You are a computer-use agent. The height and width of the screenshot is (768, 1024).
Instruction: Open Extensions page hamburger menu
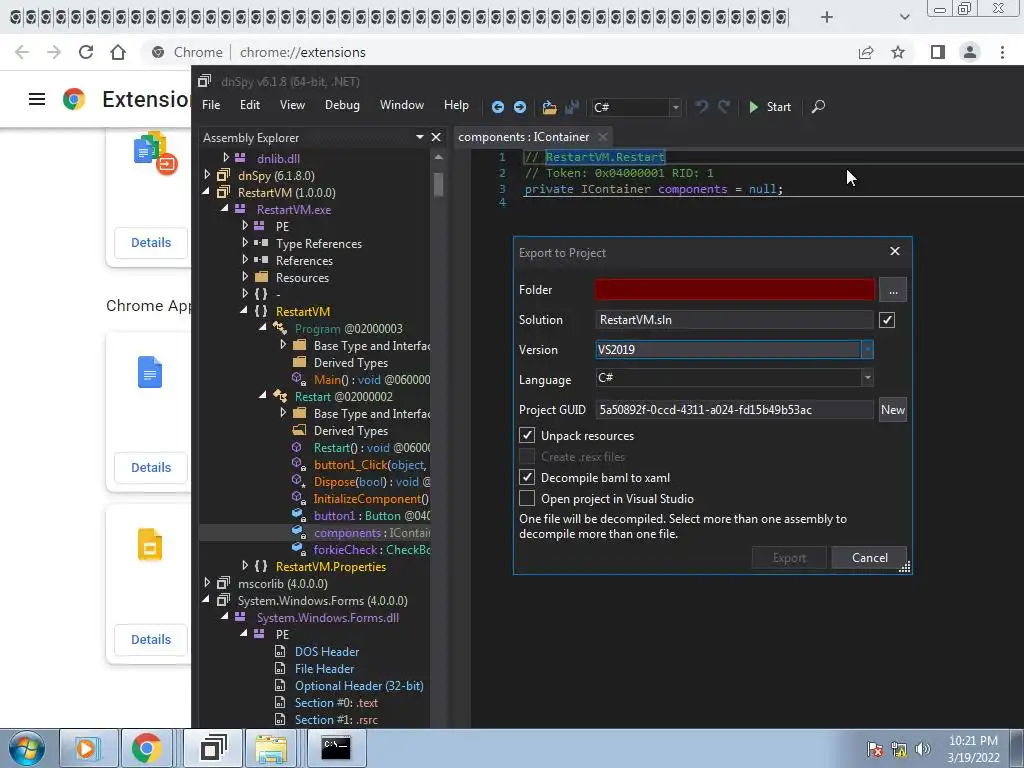[37, 99]
